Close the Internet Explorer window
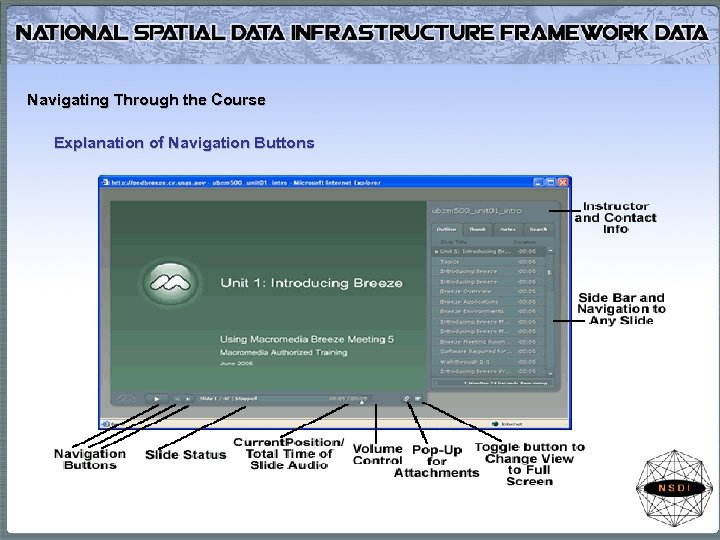This screenshot has height=540, width=720. pyautogui.click(x=562, y=182)
